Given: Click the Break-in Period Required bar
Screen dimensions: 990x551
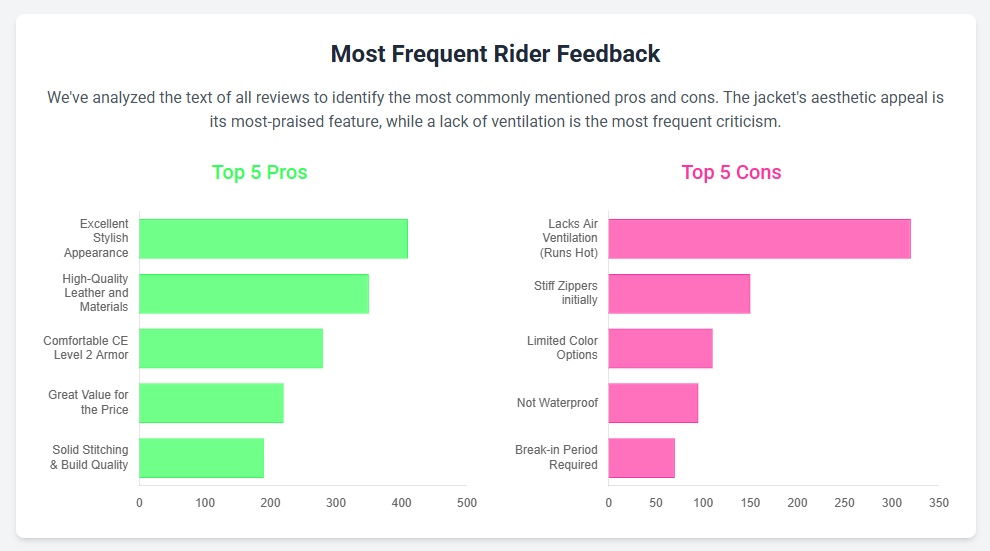Looking at the screenshot, I should tap(641, 457).
